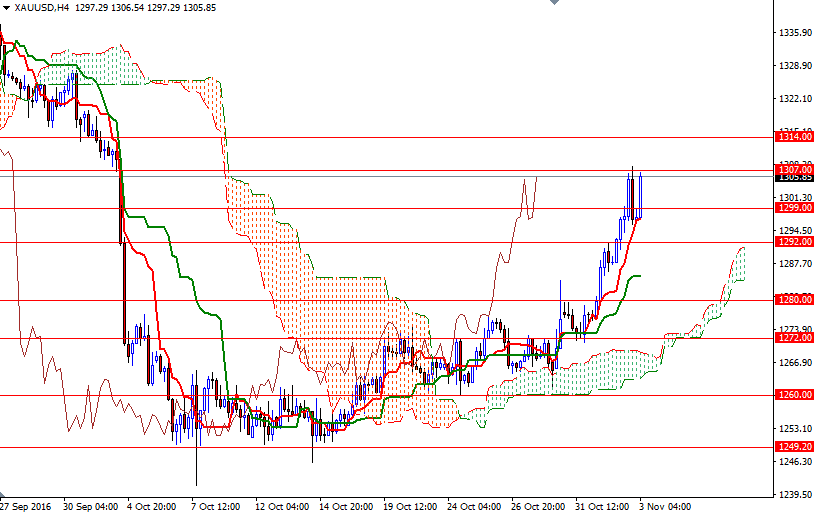Viewport: 814px width, 514px height.
Task: Click the 1335.90 value on price axis
Action: [x=794, y=33]
